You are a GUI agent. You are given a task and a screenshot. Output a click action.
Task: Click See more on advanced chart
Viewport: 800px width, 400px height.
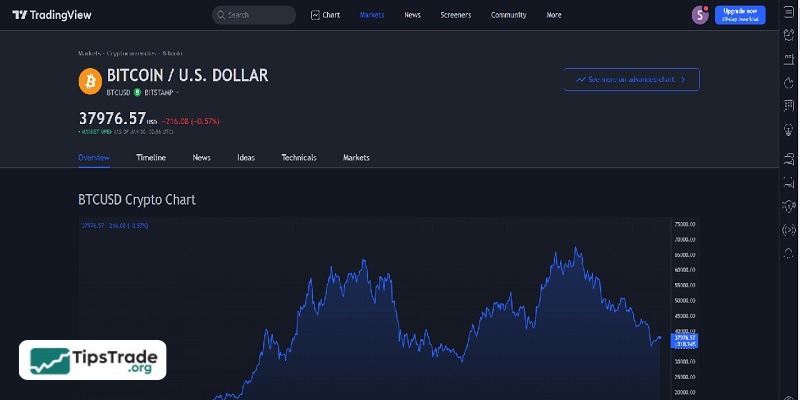click(x=631, y=79)
